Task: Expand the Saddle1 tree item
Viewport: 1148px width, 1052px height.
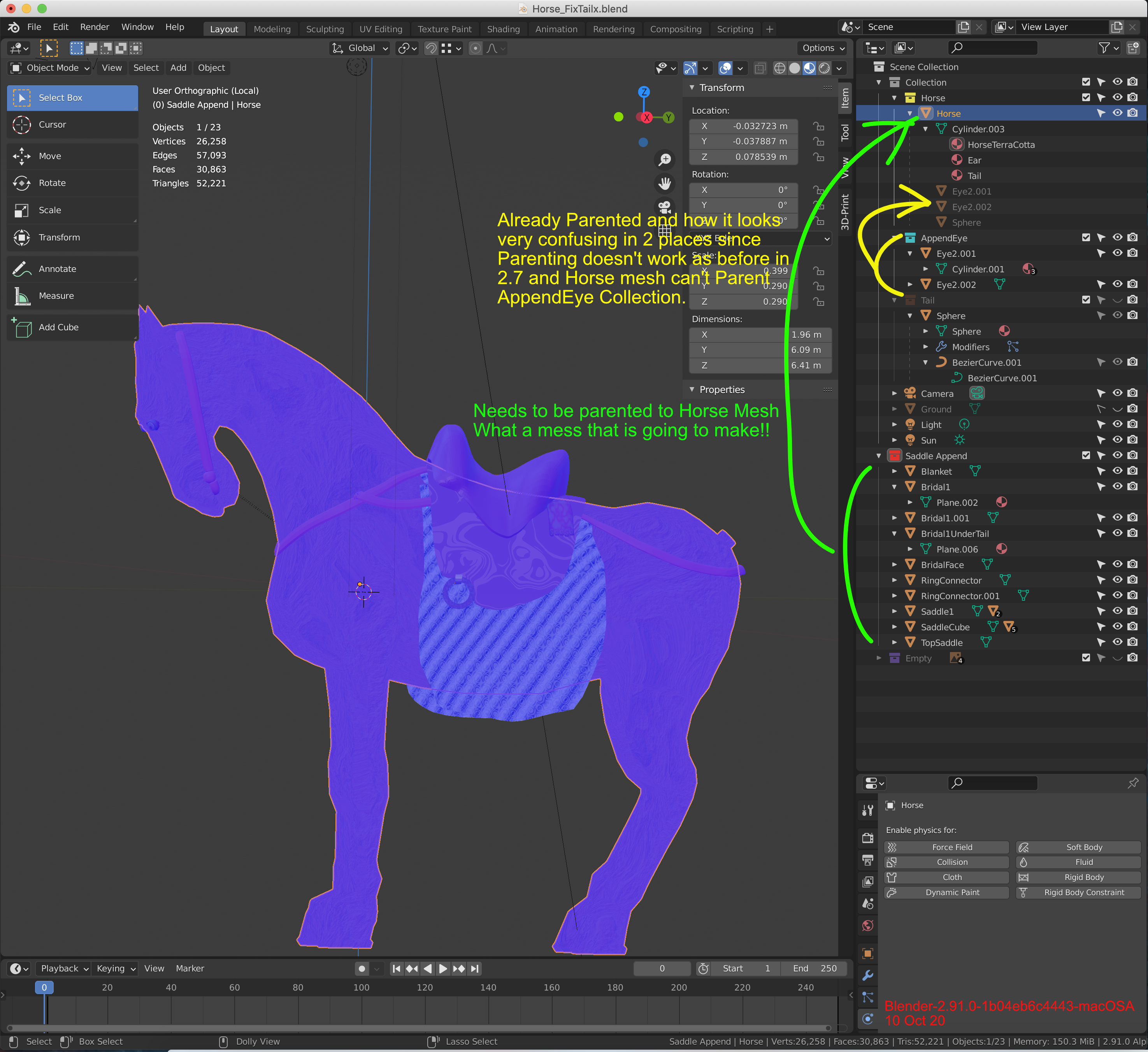Action: coord(894,611)
